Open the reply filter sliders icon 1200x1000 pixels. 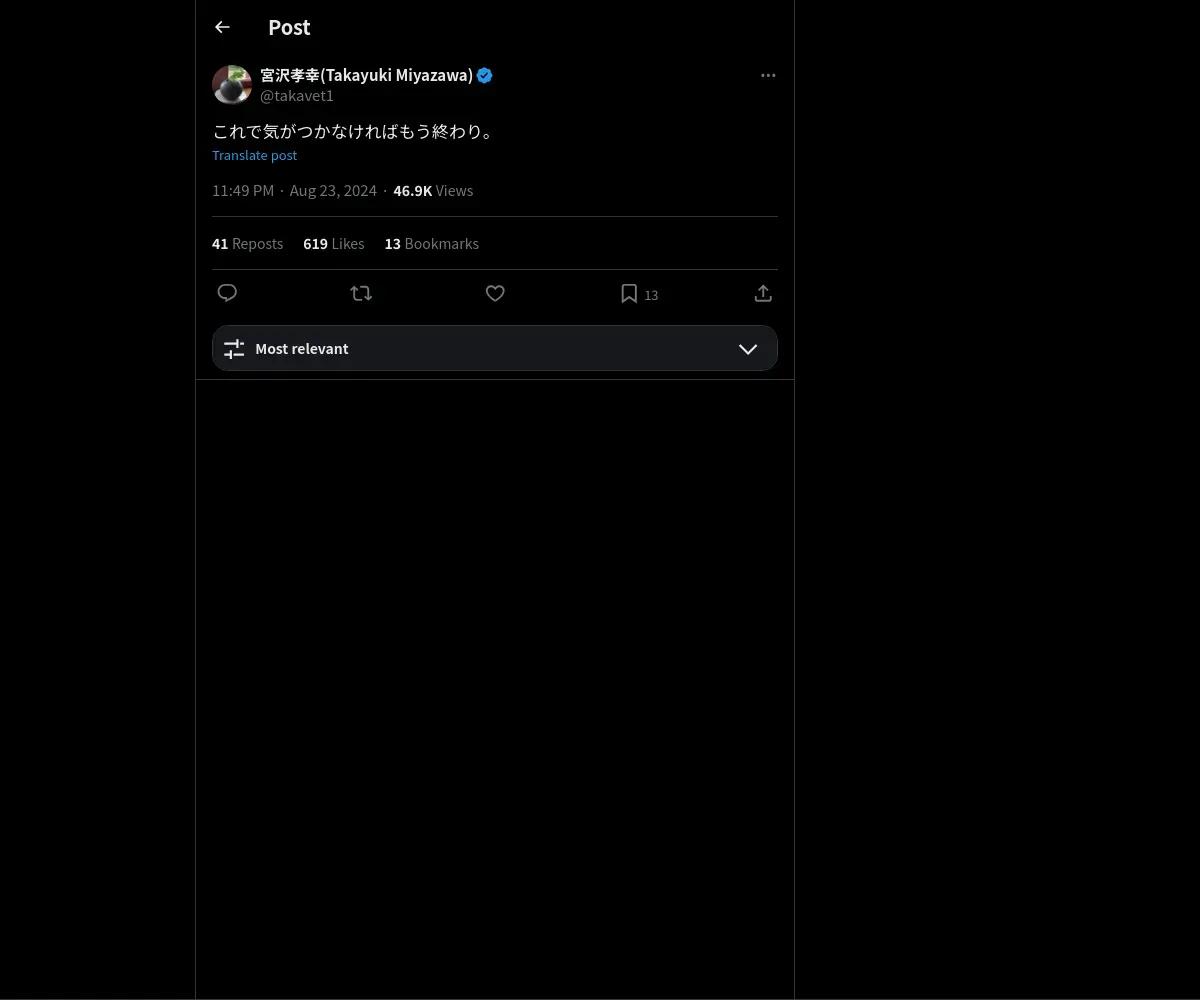tap(234, 348)
